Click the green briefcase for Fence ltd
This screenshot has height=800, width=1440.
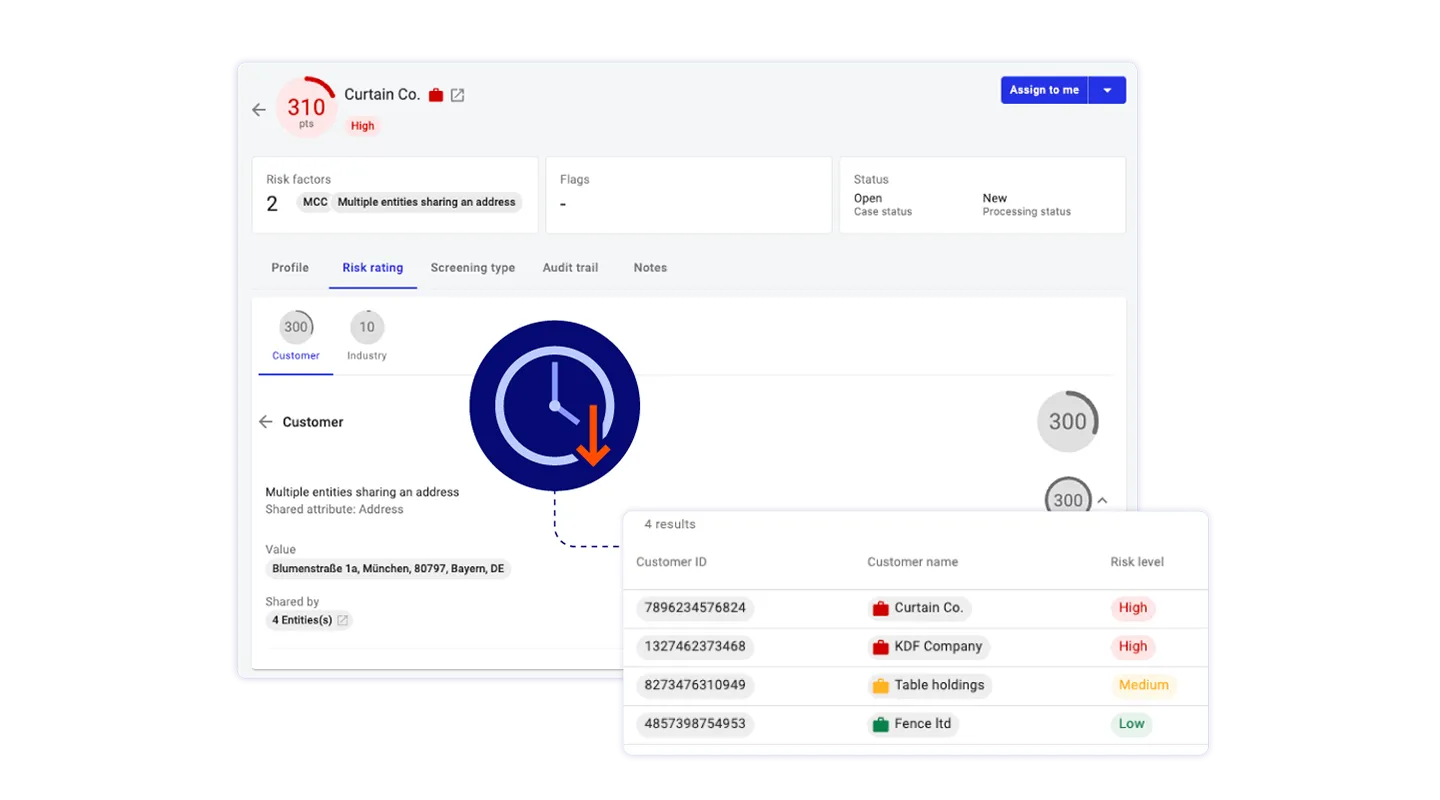tap(880, 724)
